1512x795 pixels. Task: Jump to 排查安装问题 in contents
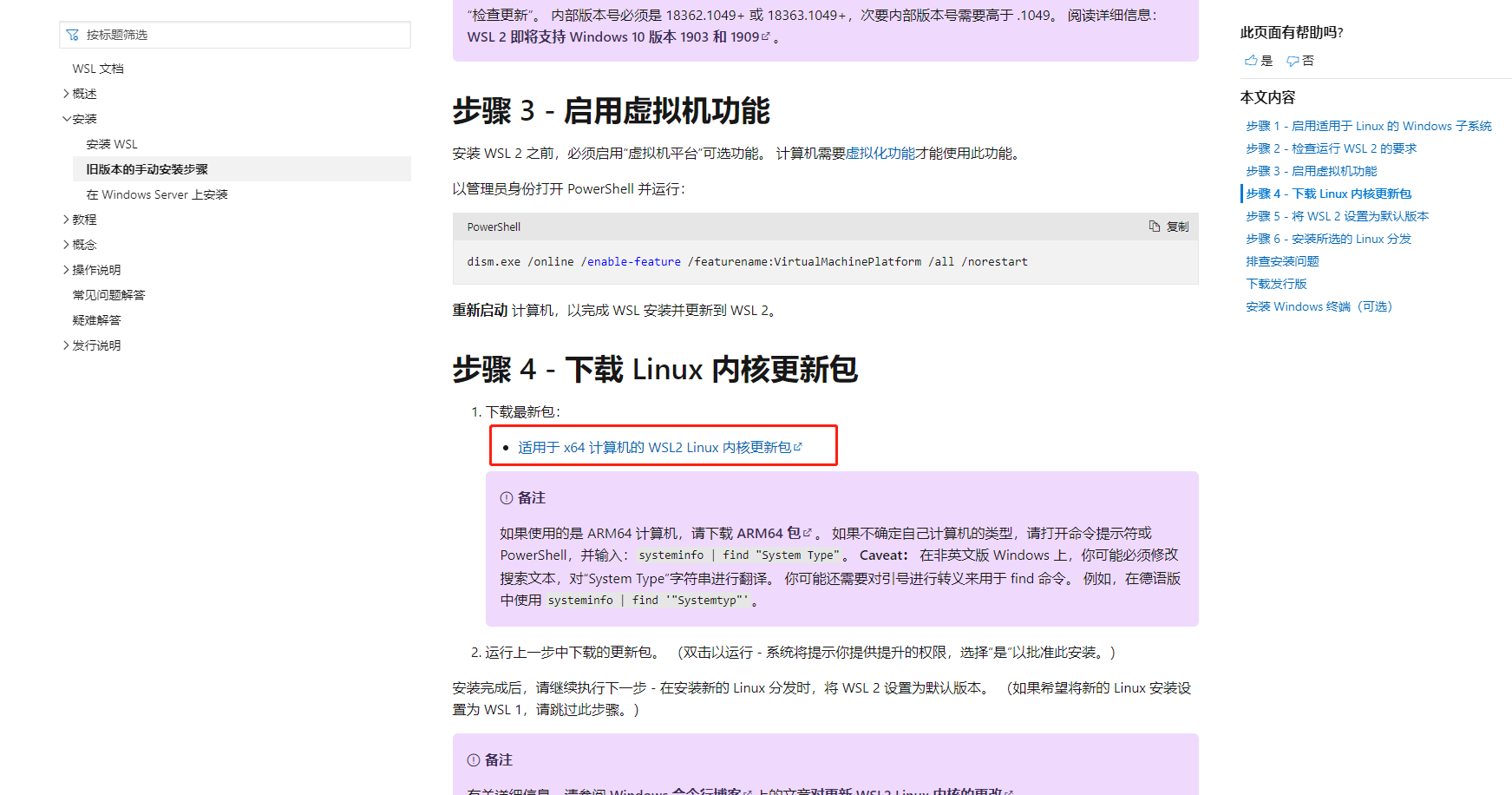(1282, 262)
